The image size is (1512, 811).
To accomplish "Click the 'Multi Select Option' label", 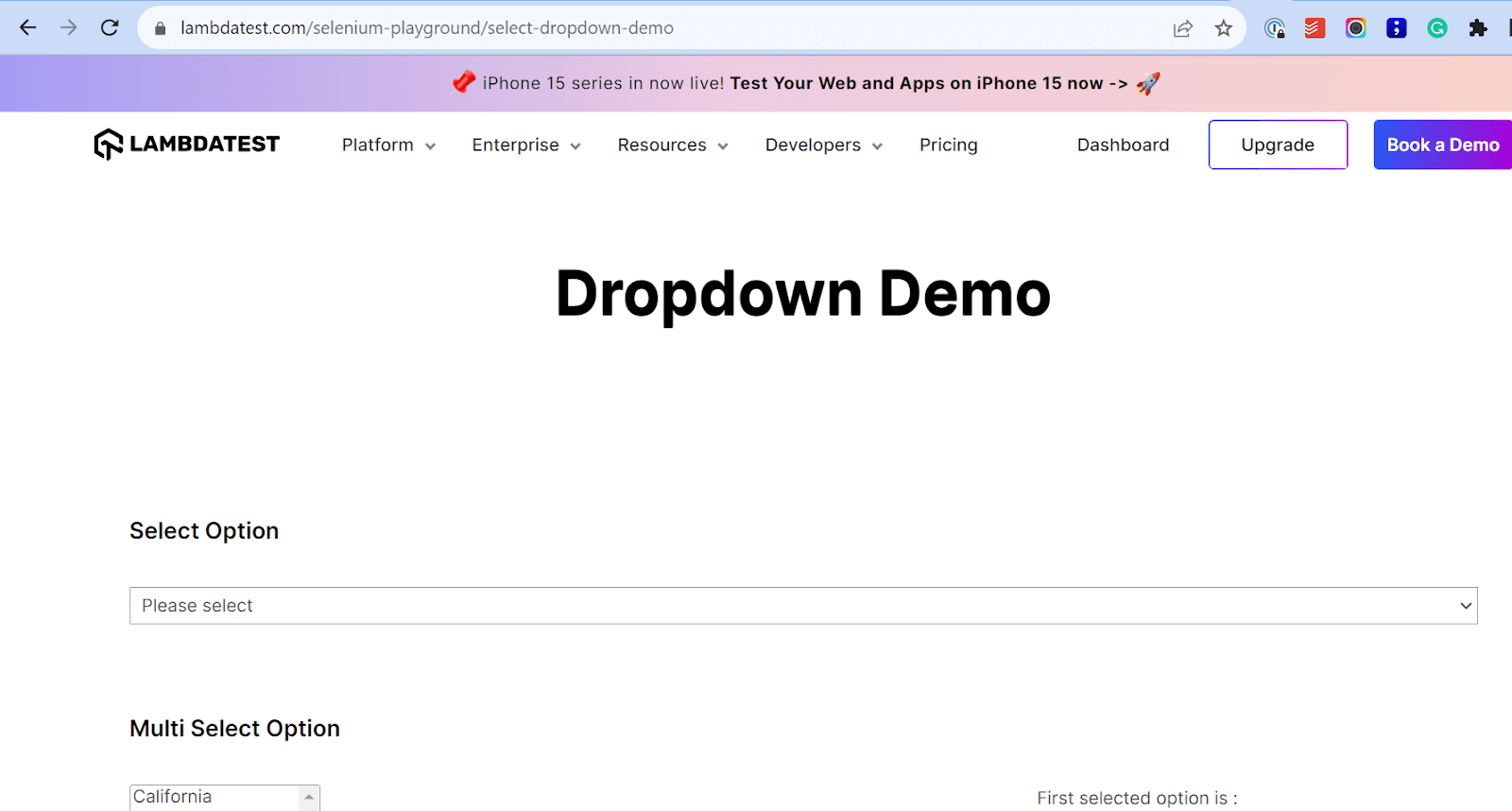I will (x=234, y=729).
